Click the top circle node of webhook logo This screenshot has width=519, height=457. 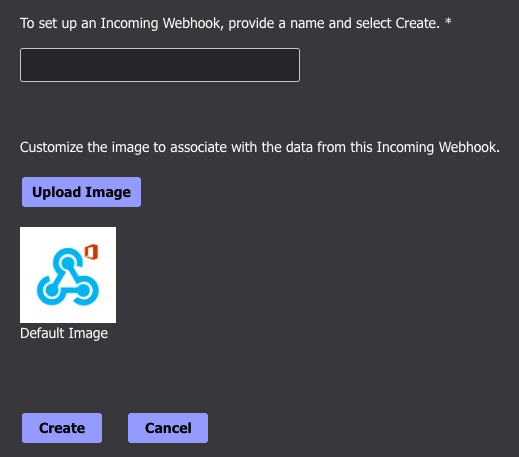click(68, 263)
